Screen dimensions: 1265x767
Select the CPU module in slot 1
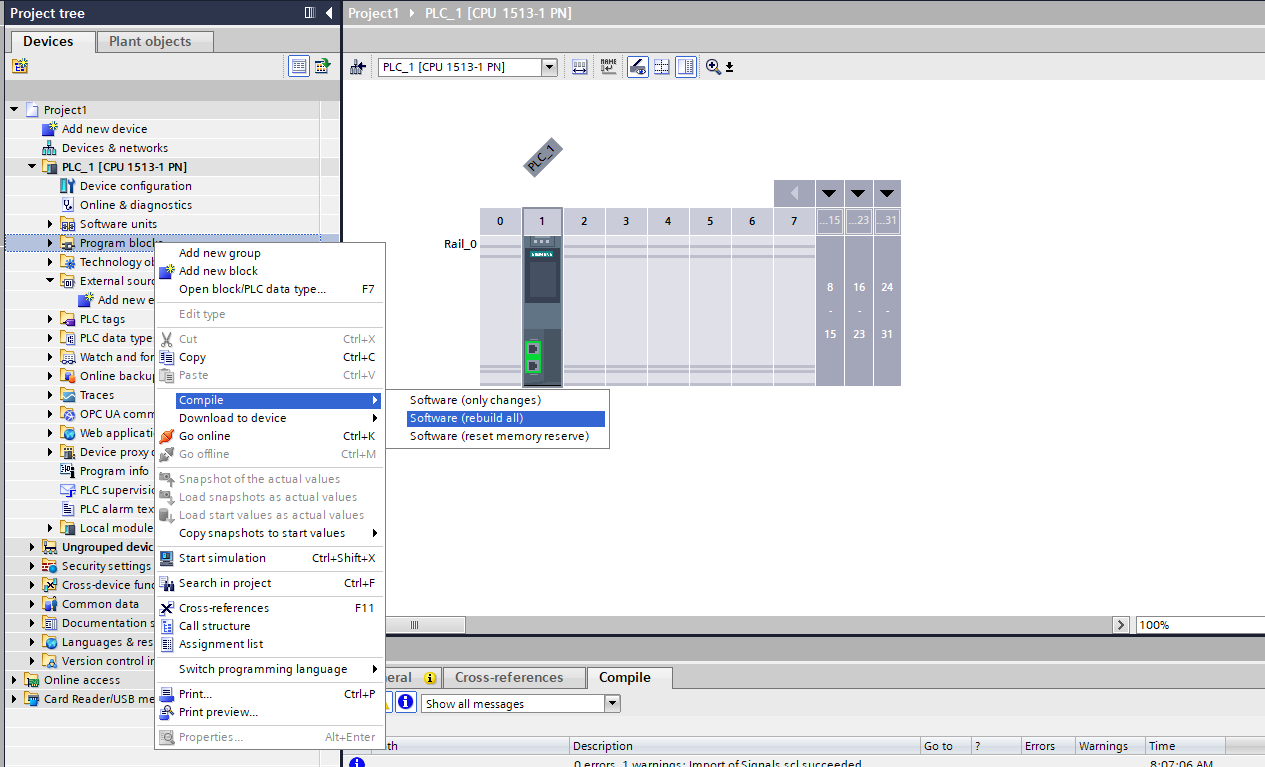coord(541,310)
